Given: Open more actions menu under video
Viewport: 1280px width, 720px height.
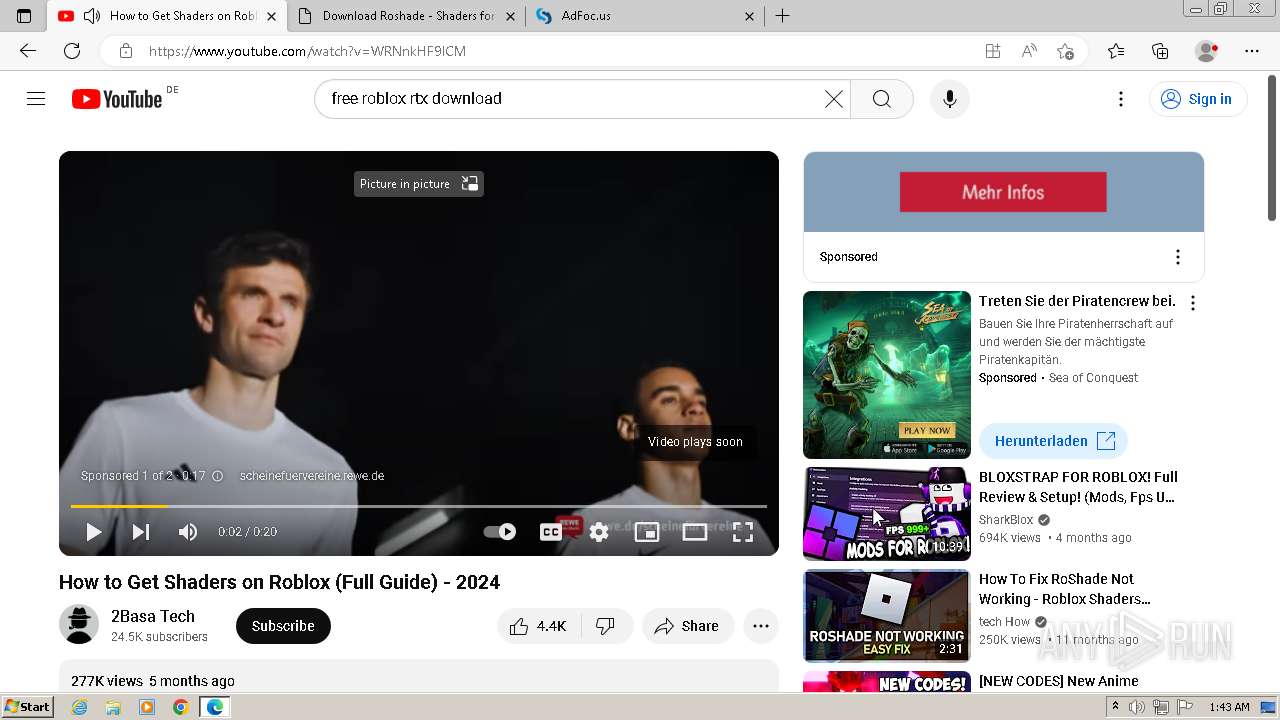Looking at the screenshot, I should (x=761, y=626).
